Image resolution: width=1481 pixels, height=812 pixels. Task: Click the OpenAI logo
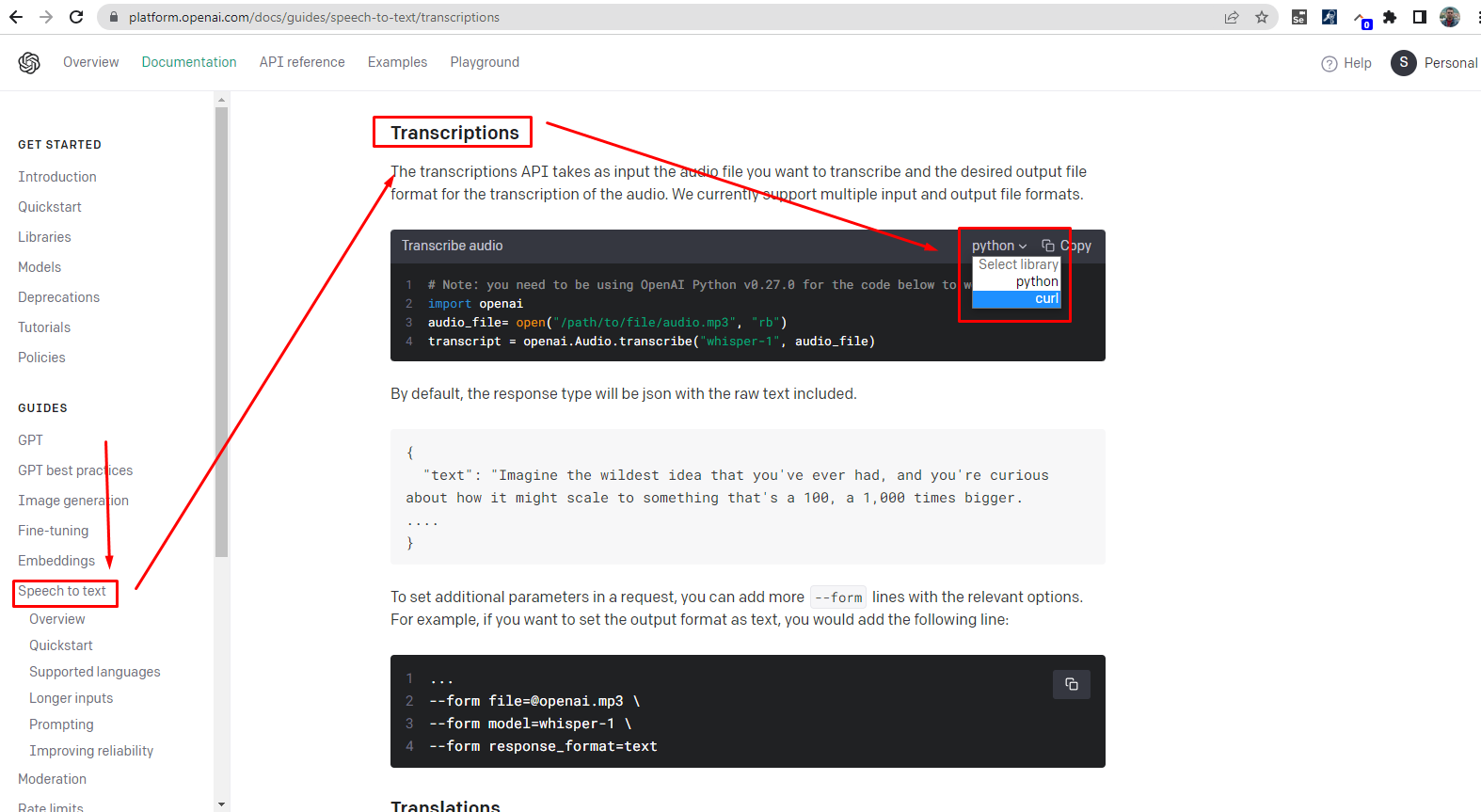coord(29,62)
